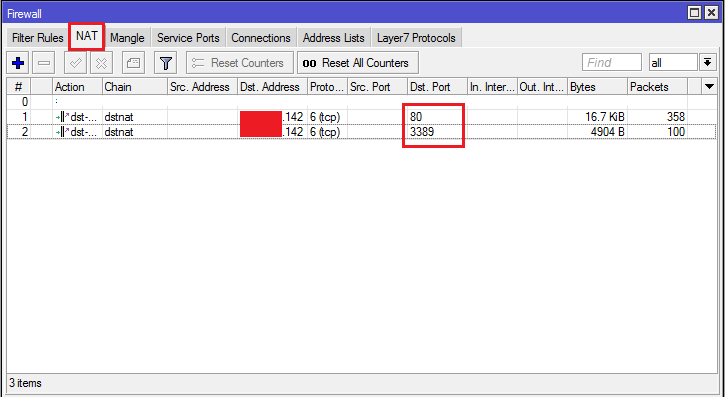Sort by the Chain column header
Image resolution: width=725 pixels, height=397 pixels.
pyautogui.click(x=135, y=87)
